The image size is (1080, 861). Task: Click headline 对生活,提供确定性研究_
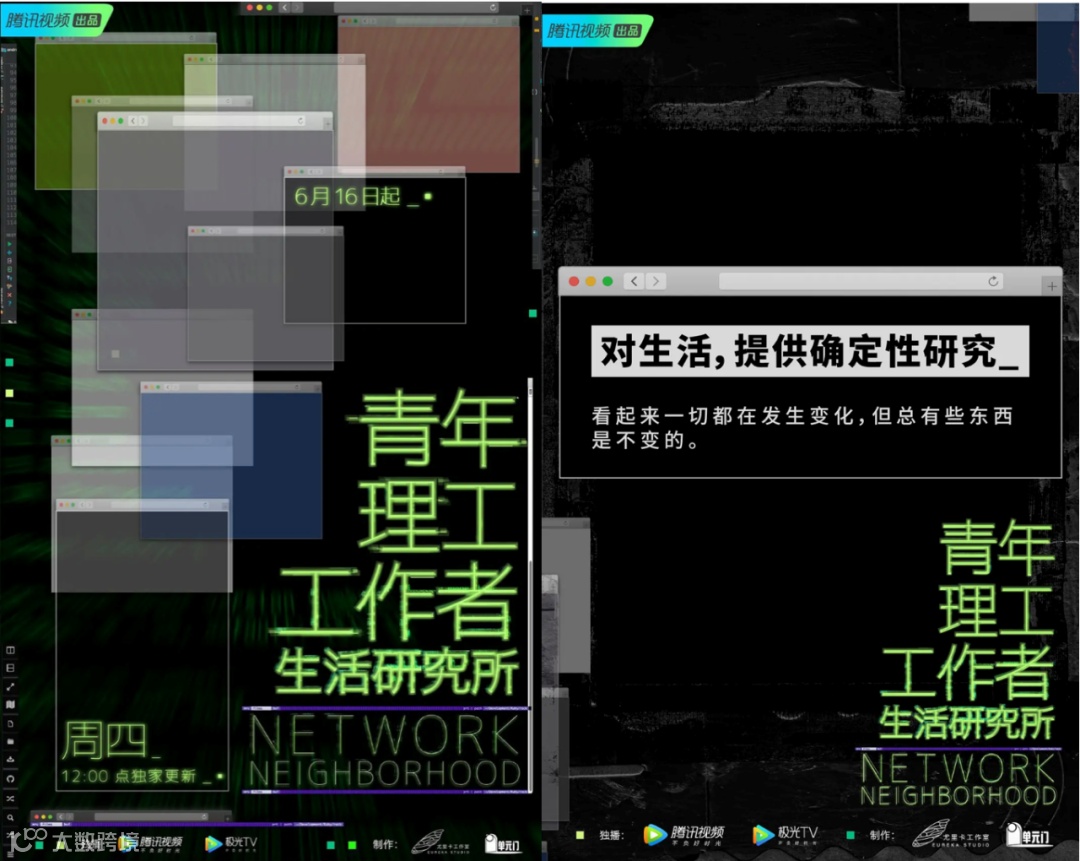tap(810, 351)
